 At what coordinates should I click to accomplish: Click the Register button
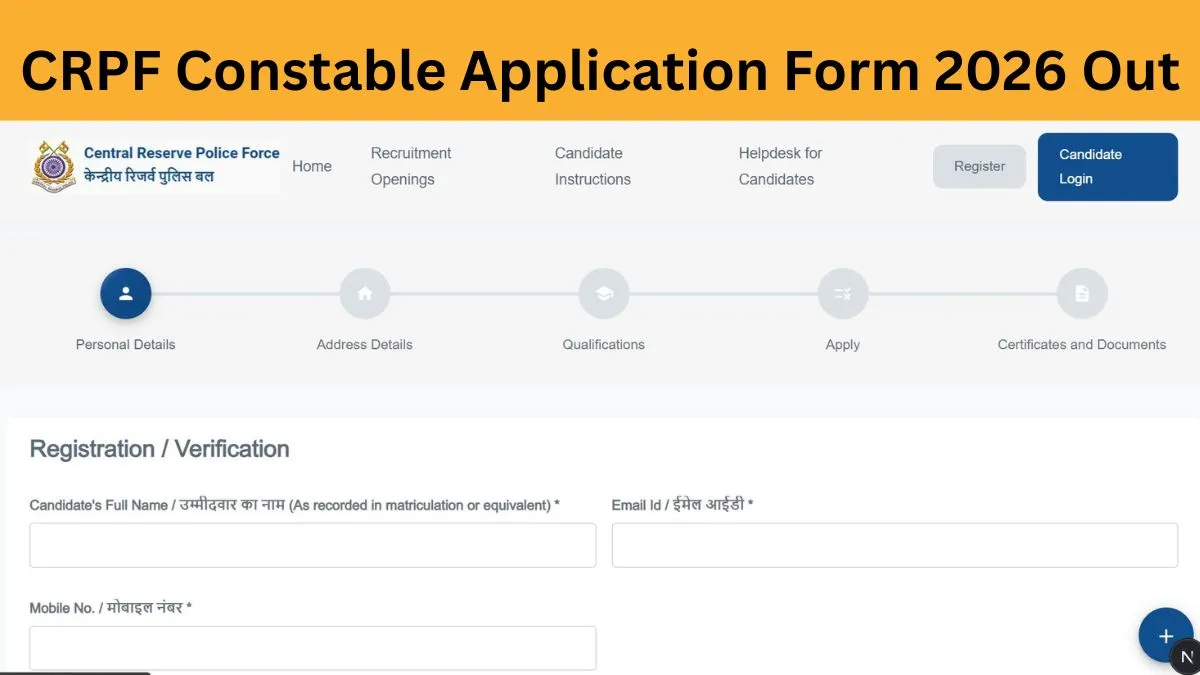[x=979, y=166]
